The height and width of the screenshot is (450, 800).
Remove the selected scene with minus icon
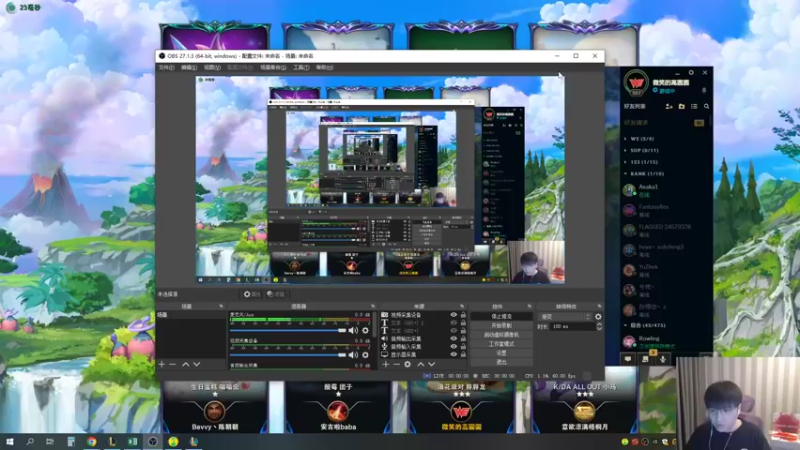172,364
